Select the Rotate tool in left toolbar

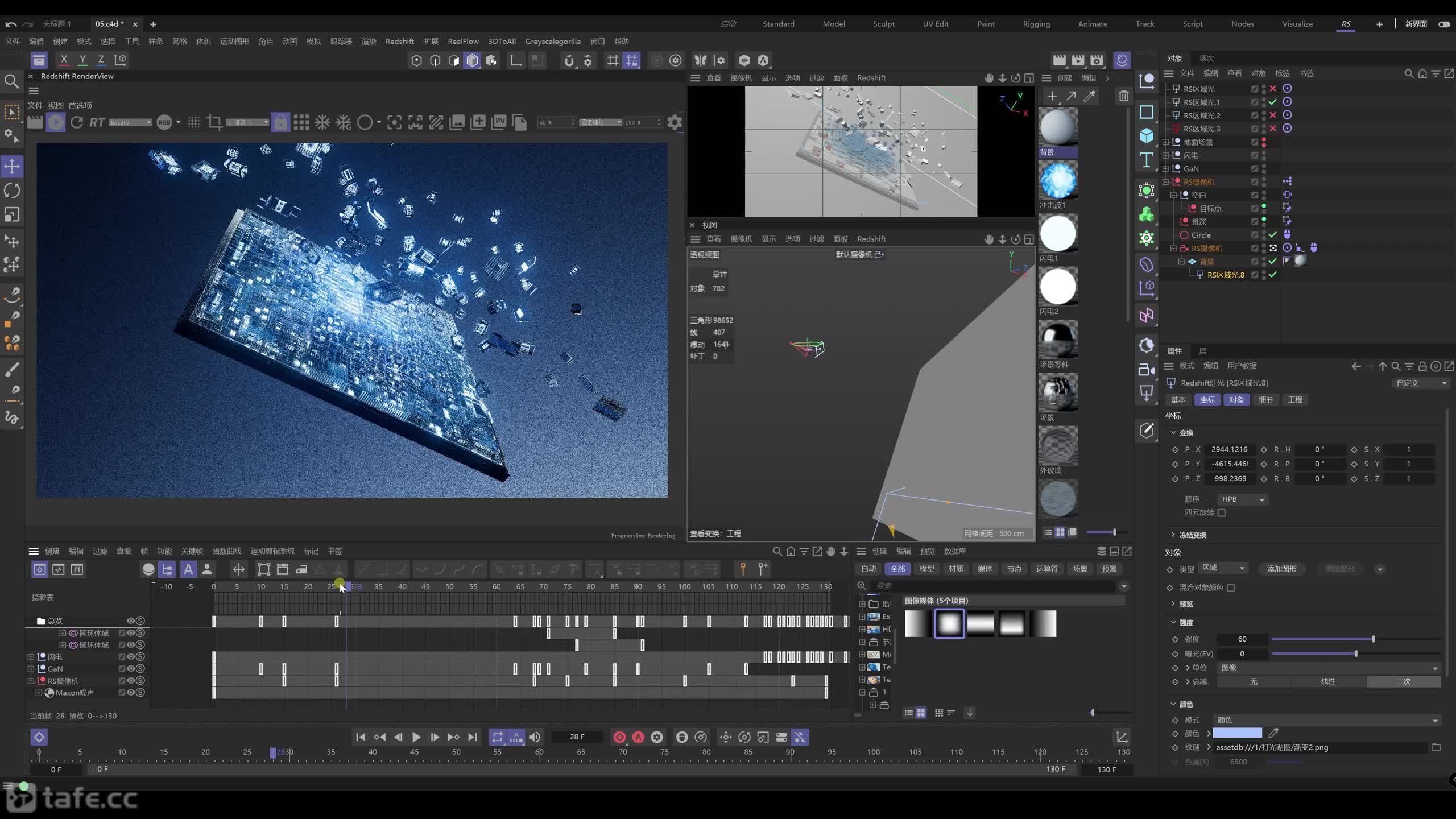(12, 191)
